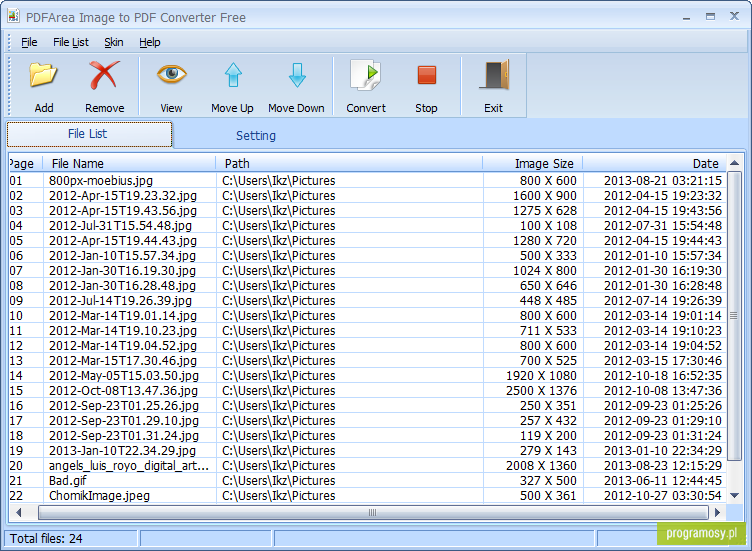Select the file 2012-Mar-14T19.10.23.jpg
This screenshot has width=752, height=551.
pos(123,330)
